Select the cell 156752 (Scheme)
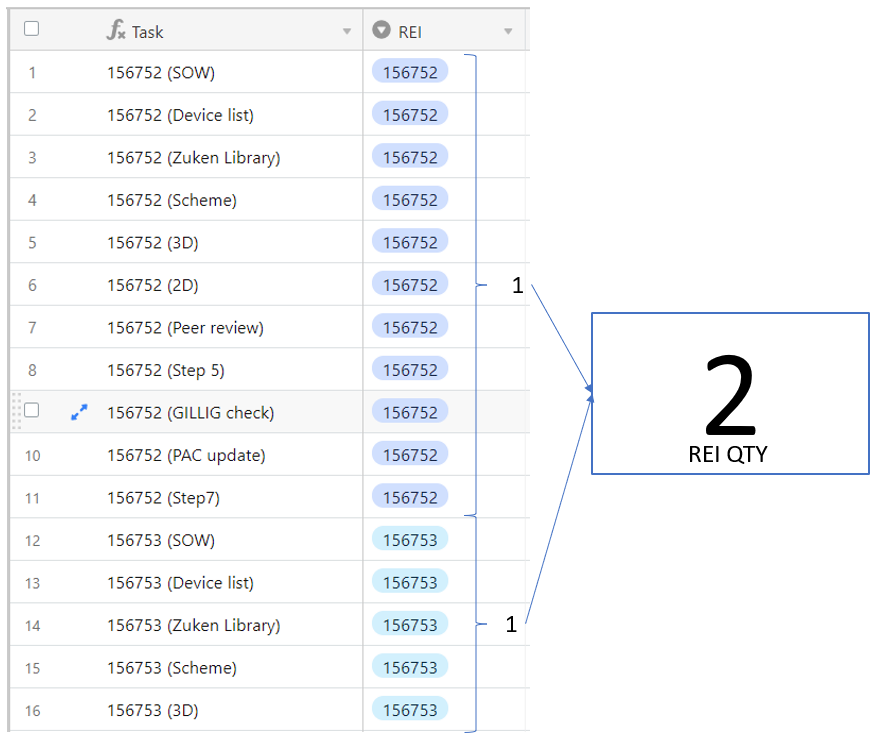The width and height of the screenshot is (874, 735). point(172,200)
